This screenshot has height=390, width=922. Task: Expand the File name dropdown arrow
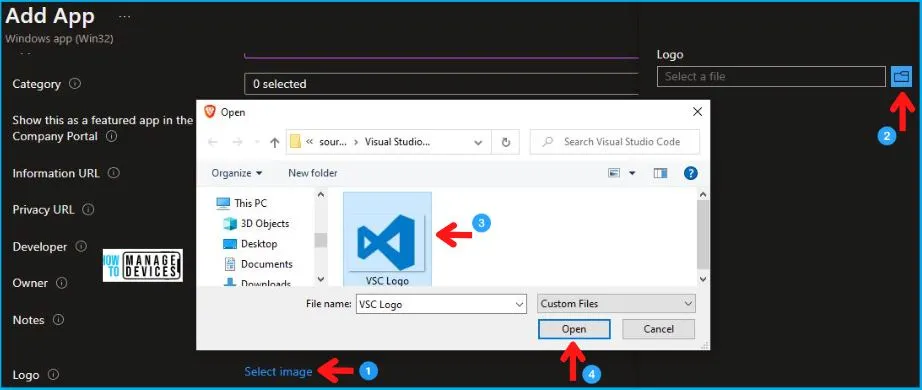[519, 304]
